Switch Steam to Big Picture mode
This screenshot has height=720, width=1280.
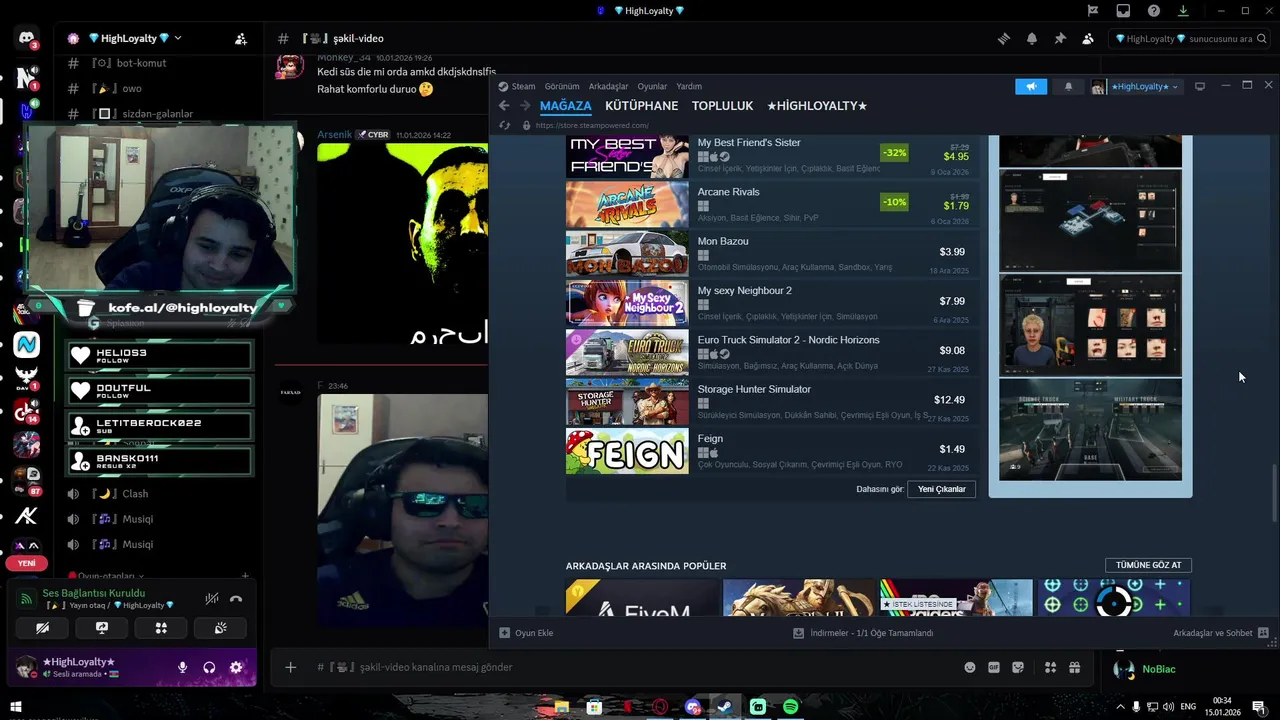coord(1200,87)
